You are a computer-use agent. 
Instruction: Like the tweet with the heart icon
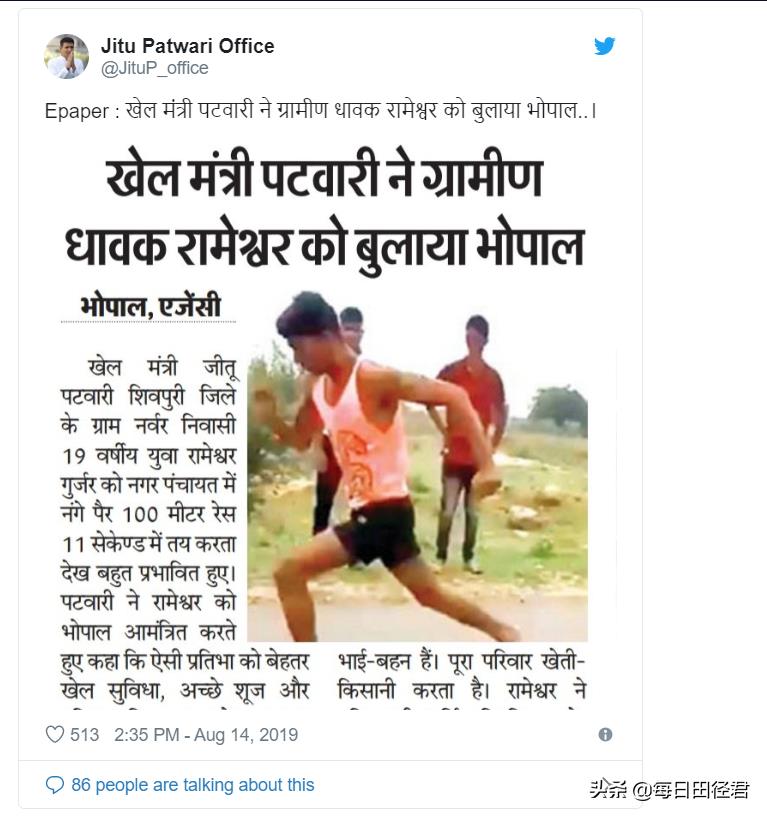pyautogui.click(x=55, y=734)
